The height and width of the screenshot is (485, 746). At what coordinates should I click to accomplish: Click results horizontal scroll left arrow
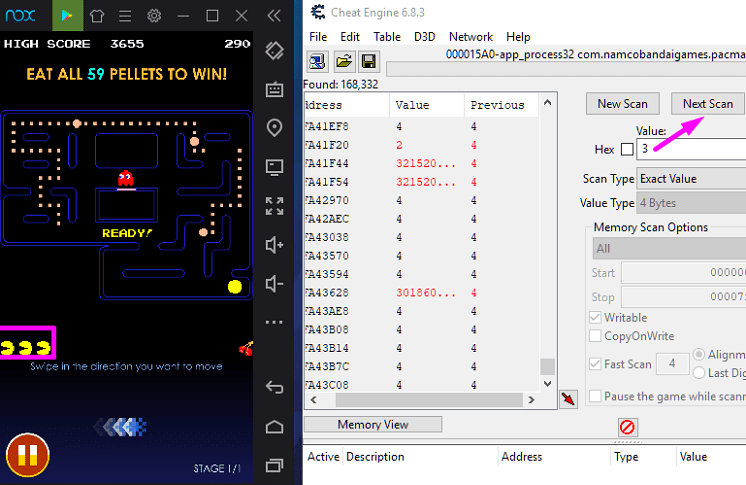point(313,400)
